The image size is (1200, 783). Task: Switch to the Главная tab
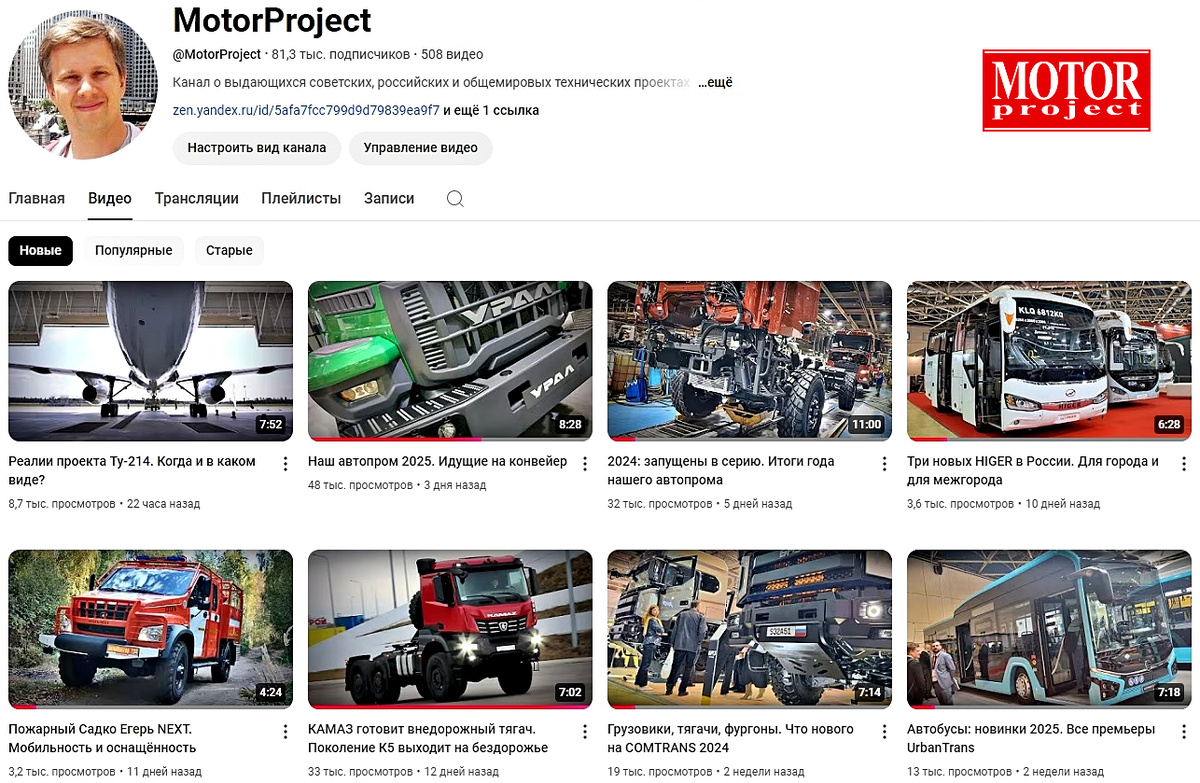[37, 198]
